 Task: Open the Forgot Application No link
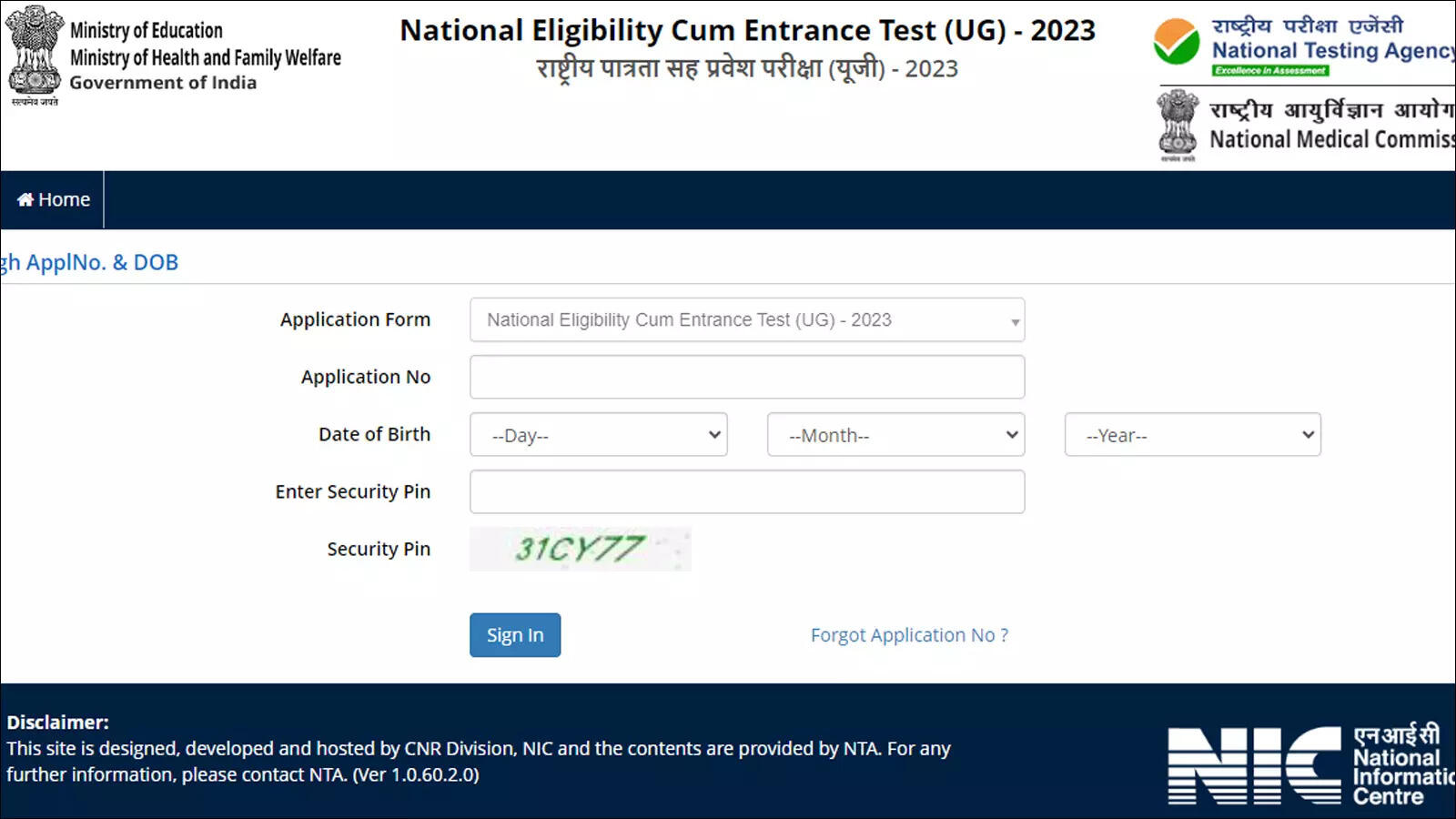909,635
